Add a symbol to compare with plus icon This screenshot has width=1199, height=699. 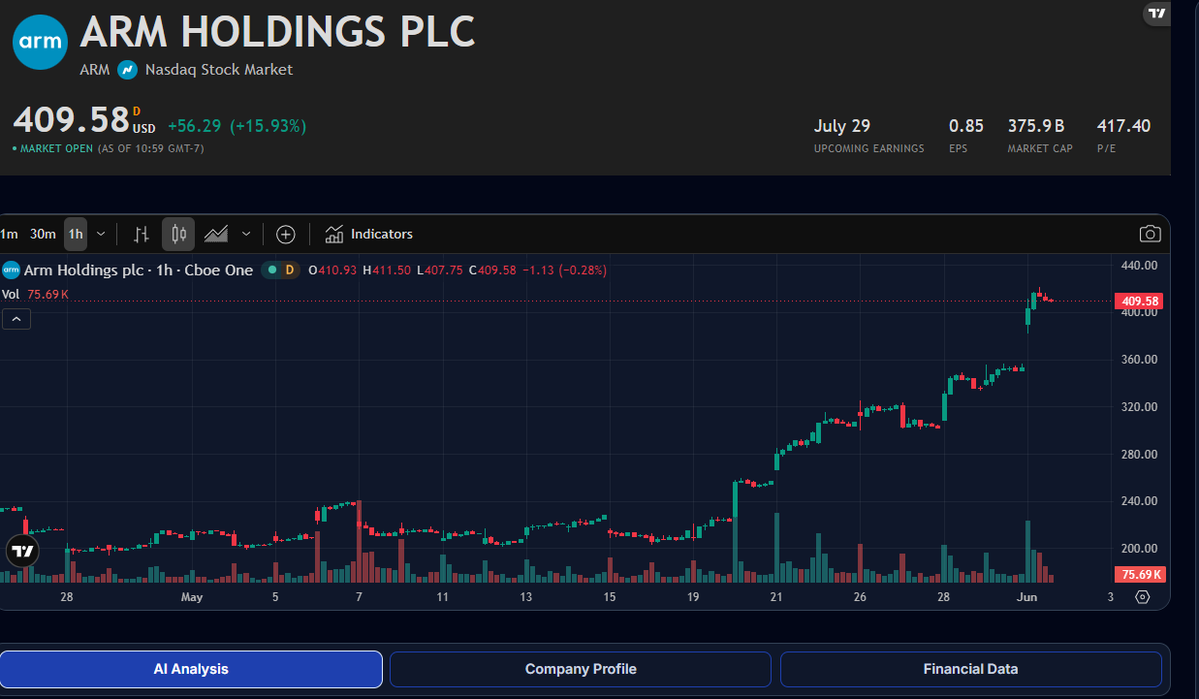pos(285,234)
